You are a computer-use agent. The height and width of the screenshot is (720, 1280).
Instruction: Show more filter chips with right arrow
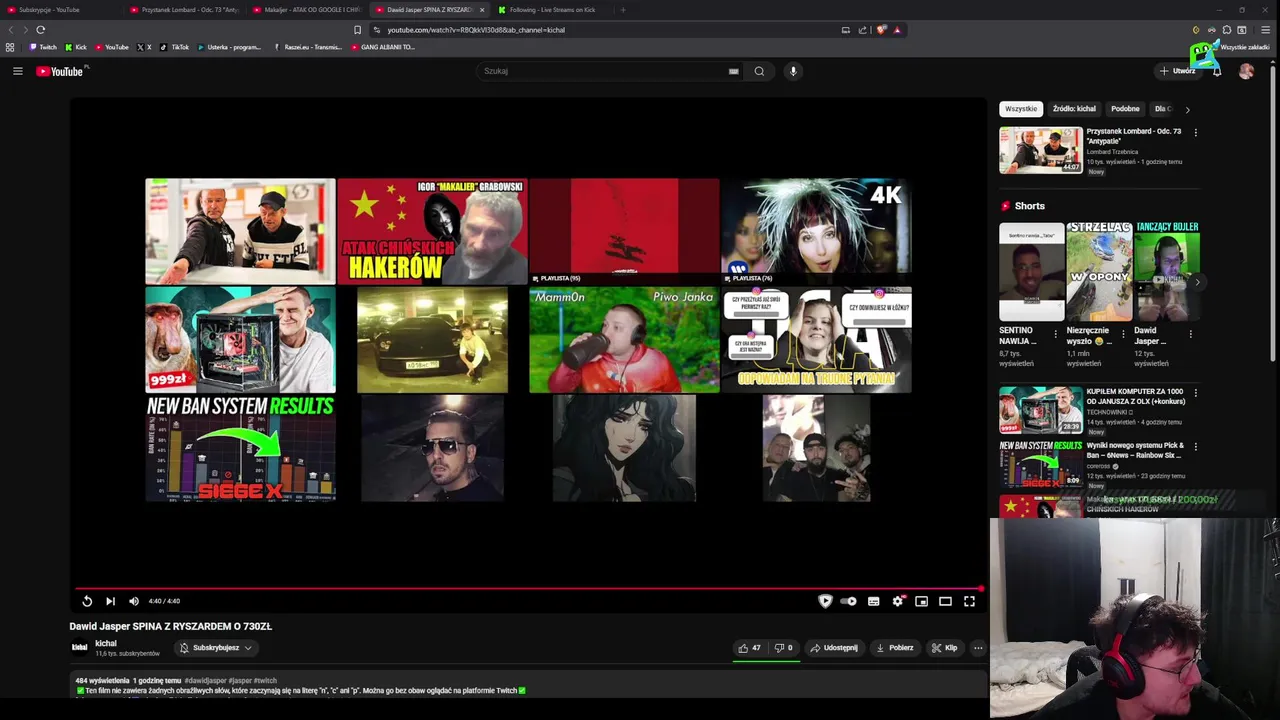pos(1187,109)
